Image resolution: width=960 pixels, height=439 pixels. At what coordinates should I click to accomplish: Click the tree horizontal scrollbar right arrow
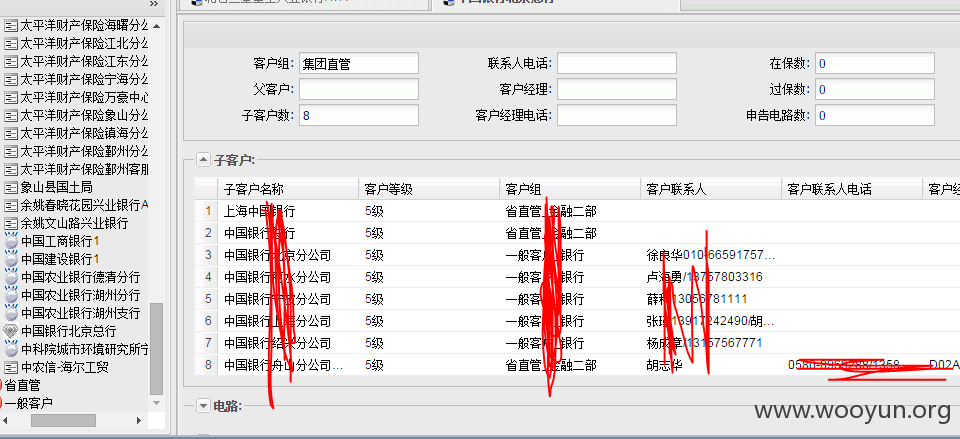coord(139,421)
